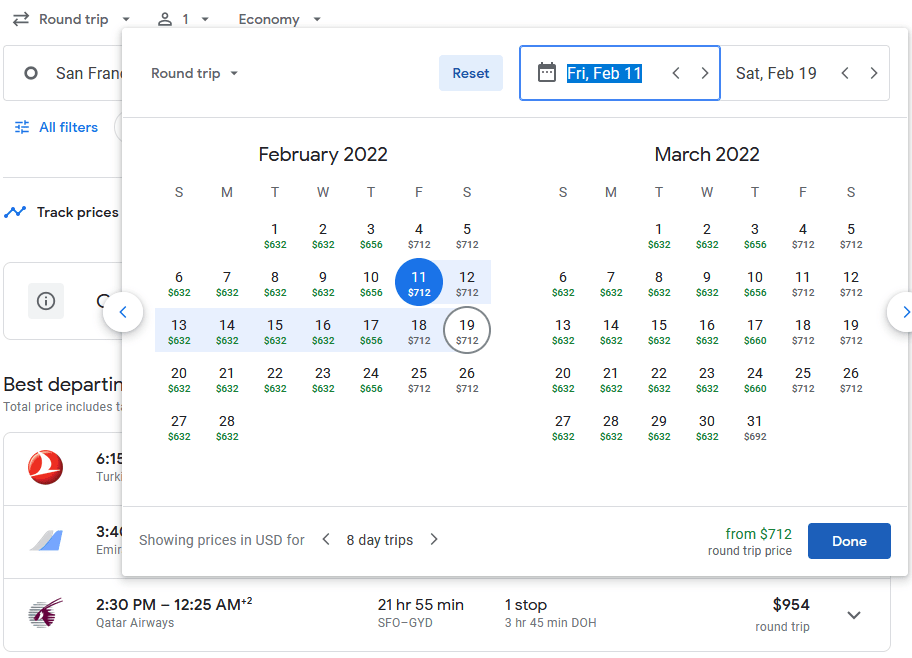
Task: Click the next arrow beside 8 day trips
Action: point(434,539)
